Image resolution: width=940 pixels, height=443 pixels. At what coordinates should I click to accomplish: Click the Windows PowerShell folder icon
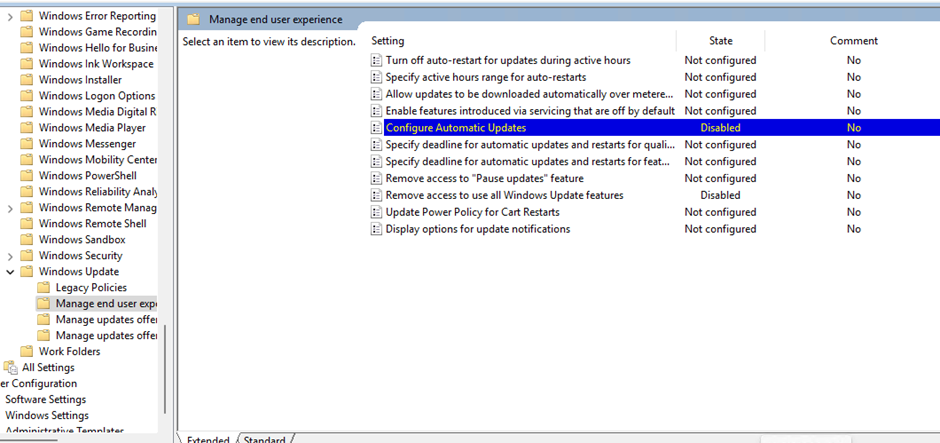tap(27, 176)
